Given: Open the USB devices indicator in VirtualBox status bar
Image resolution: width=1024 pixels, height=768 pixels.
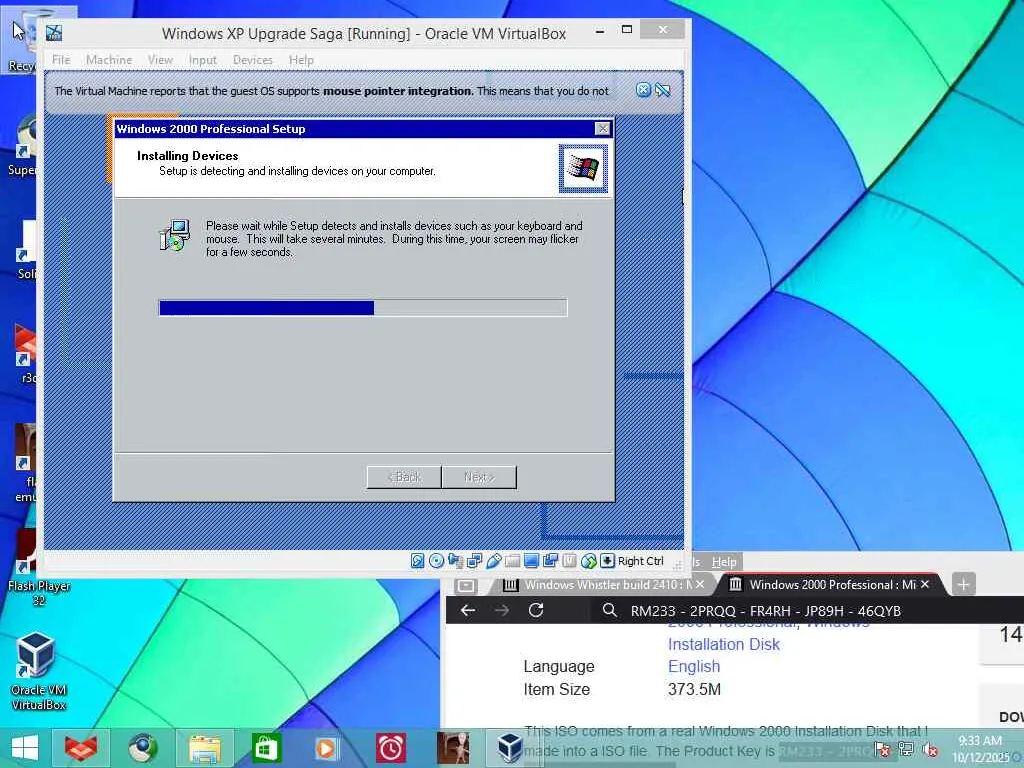Looking at the screenshot, I should pyautogui.click(x=494, y=561).
